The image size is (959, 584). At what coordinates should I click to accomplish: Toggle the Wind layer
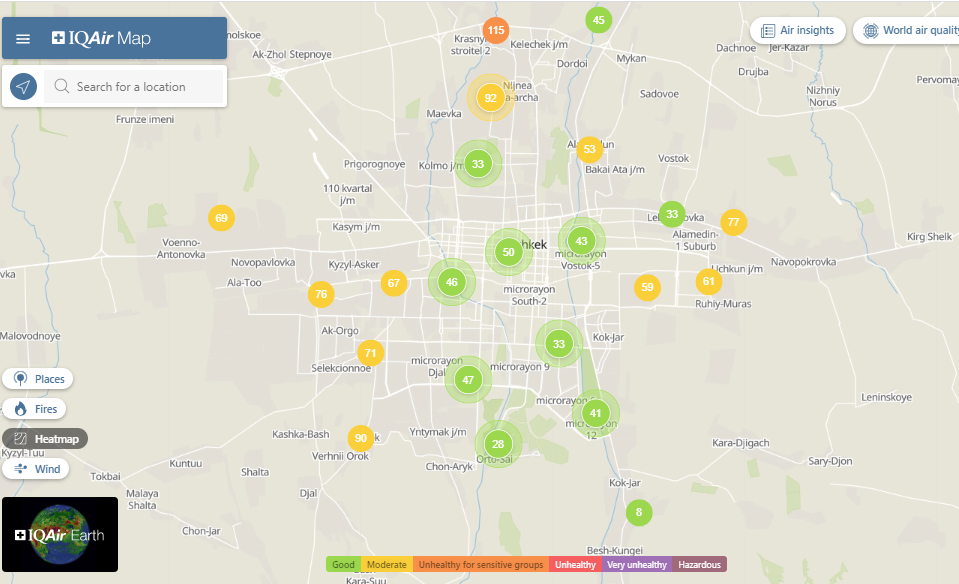pyautogui.click(x=37, y=469)
